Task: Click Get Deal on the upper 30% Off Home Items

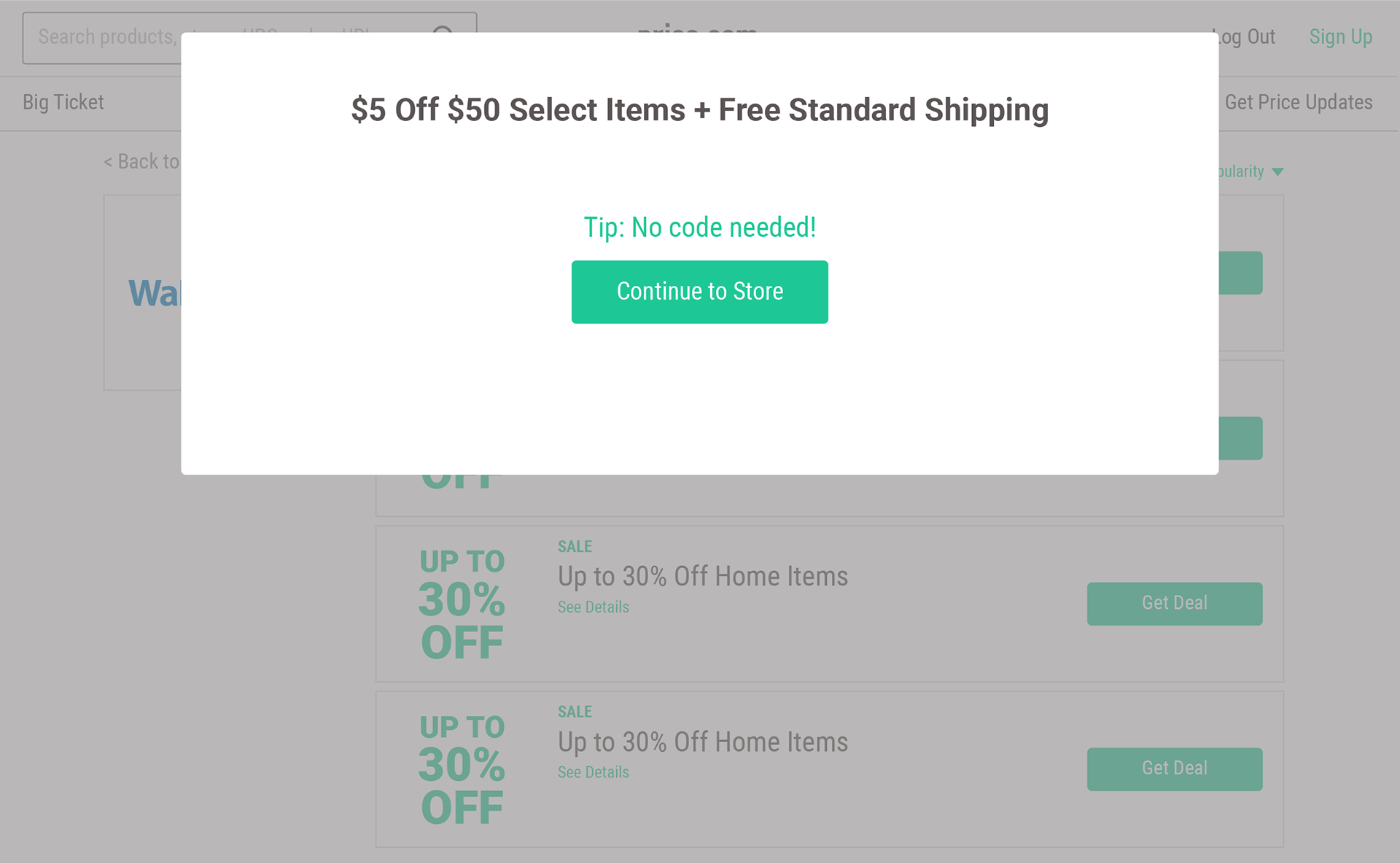Action: pos(1175,603)
